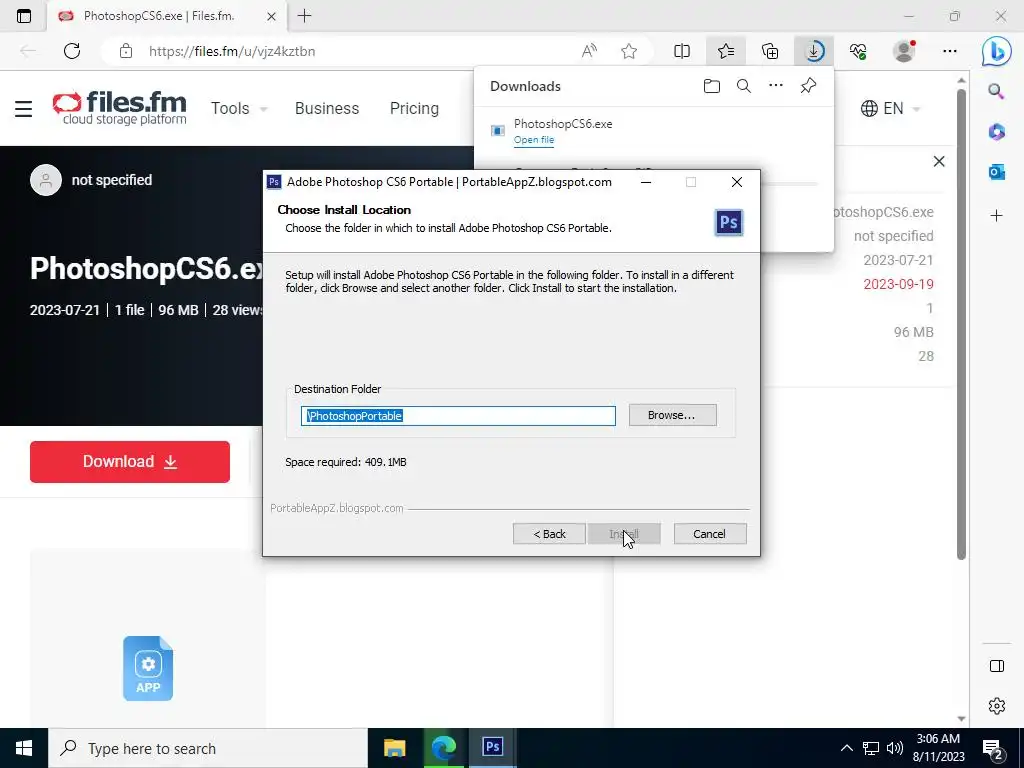Open sidebar settings gear icon
The image size is (1024, 768).
click(997, 706)
